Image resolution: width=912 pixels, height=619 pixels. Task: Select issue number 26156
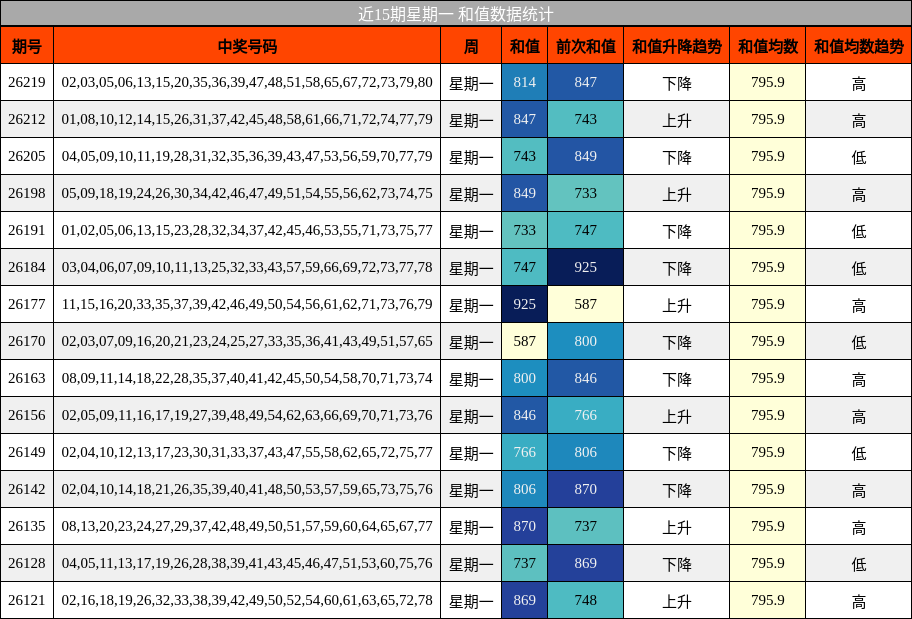27,415
